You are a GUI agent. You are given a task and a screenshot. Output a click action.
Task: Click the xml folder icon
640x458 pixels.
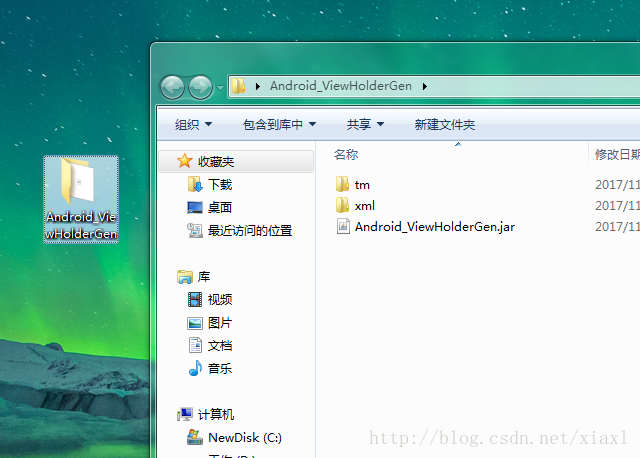click(342, 205)
